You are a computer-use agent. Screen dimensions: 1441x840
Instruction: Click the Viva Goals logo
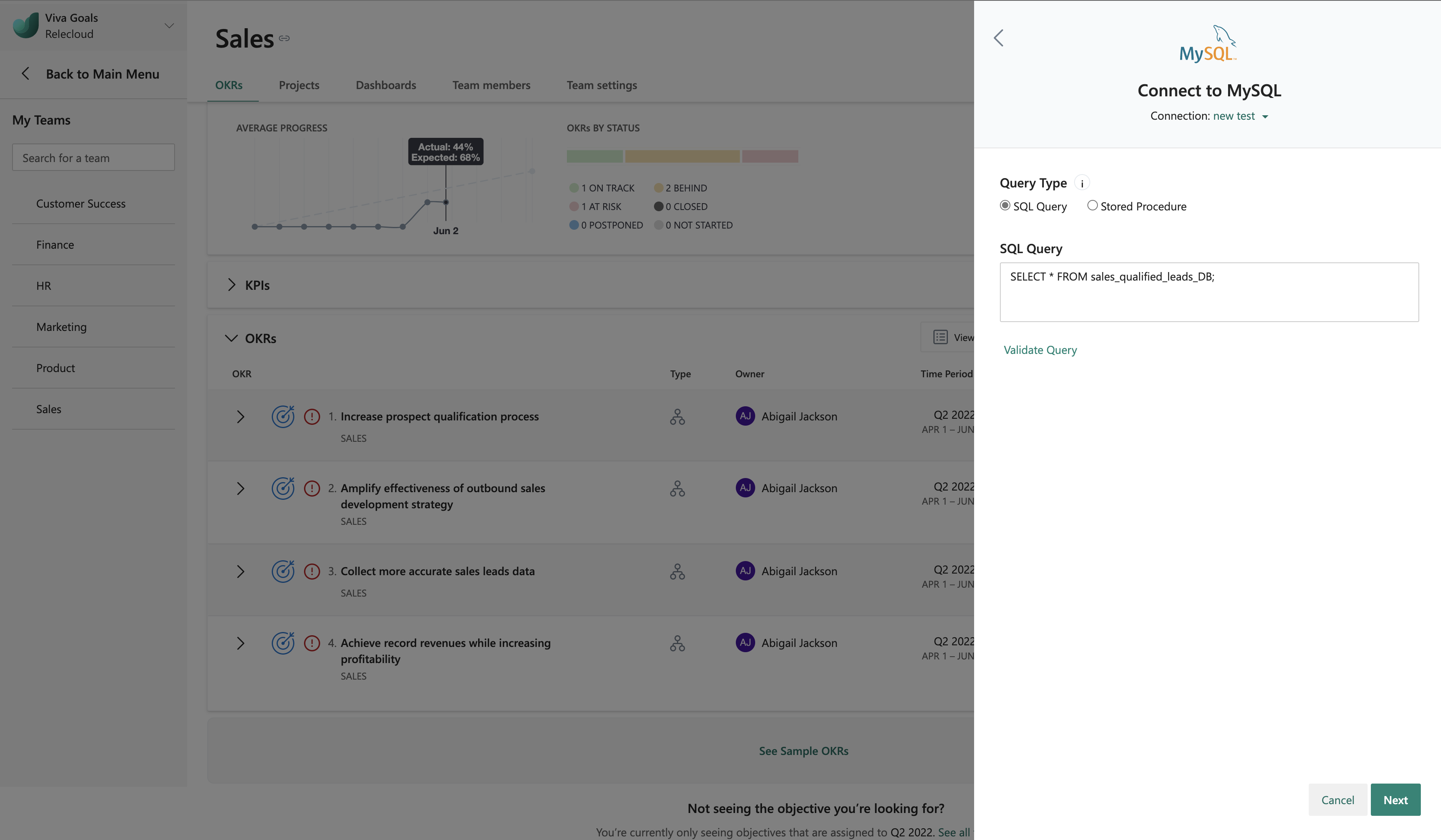(26, 25)
